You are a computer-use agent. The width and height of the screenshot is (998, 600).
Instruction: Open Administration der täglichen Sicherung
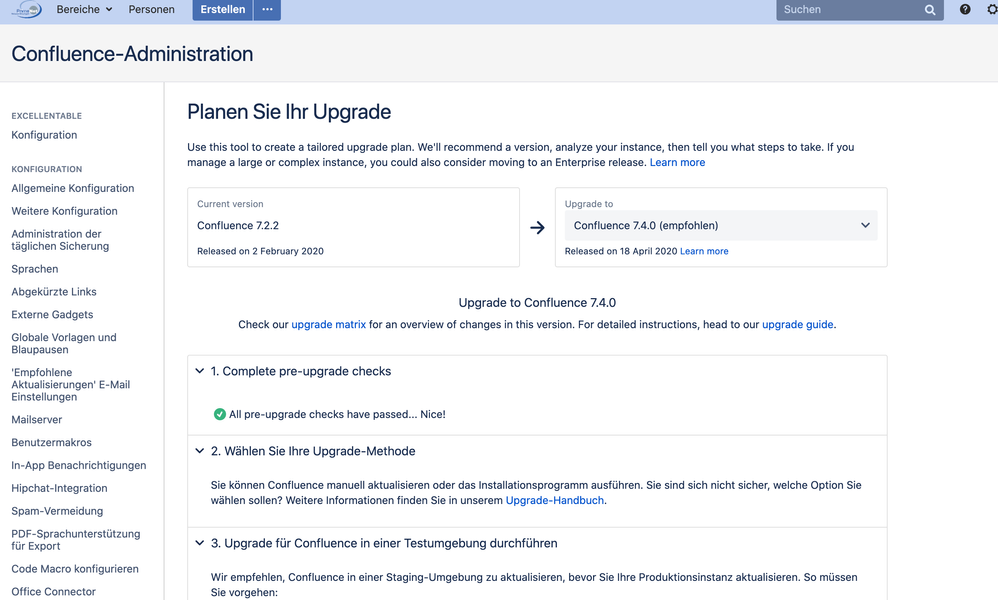pos(60,240)
